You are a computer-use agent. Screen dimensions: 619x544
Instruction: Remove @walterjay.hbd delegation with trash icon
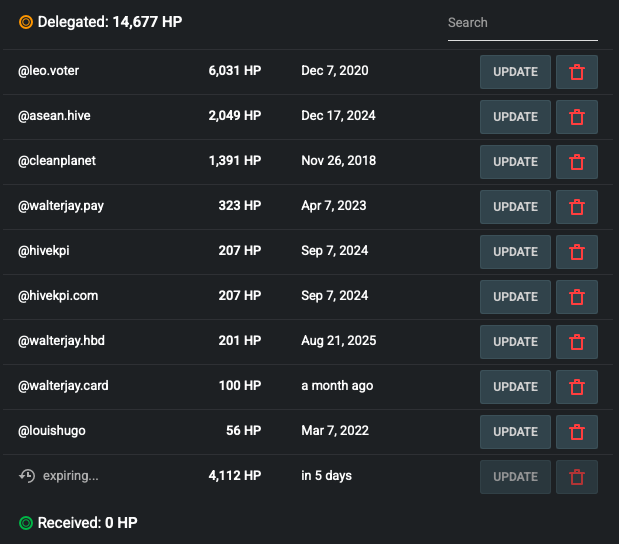point(576,342)
